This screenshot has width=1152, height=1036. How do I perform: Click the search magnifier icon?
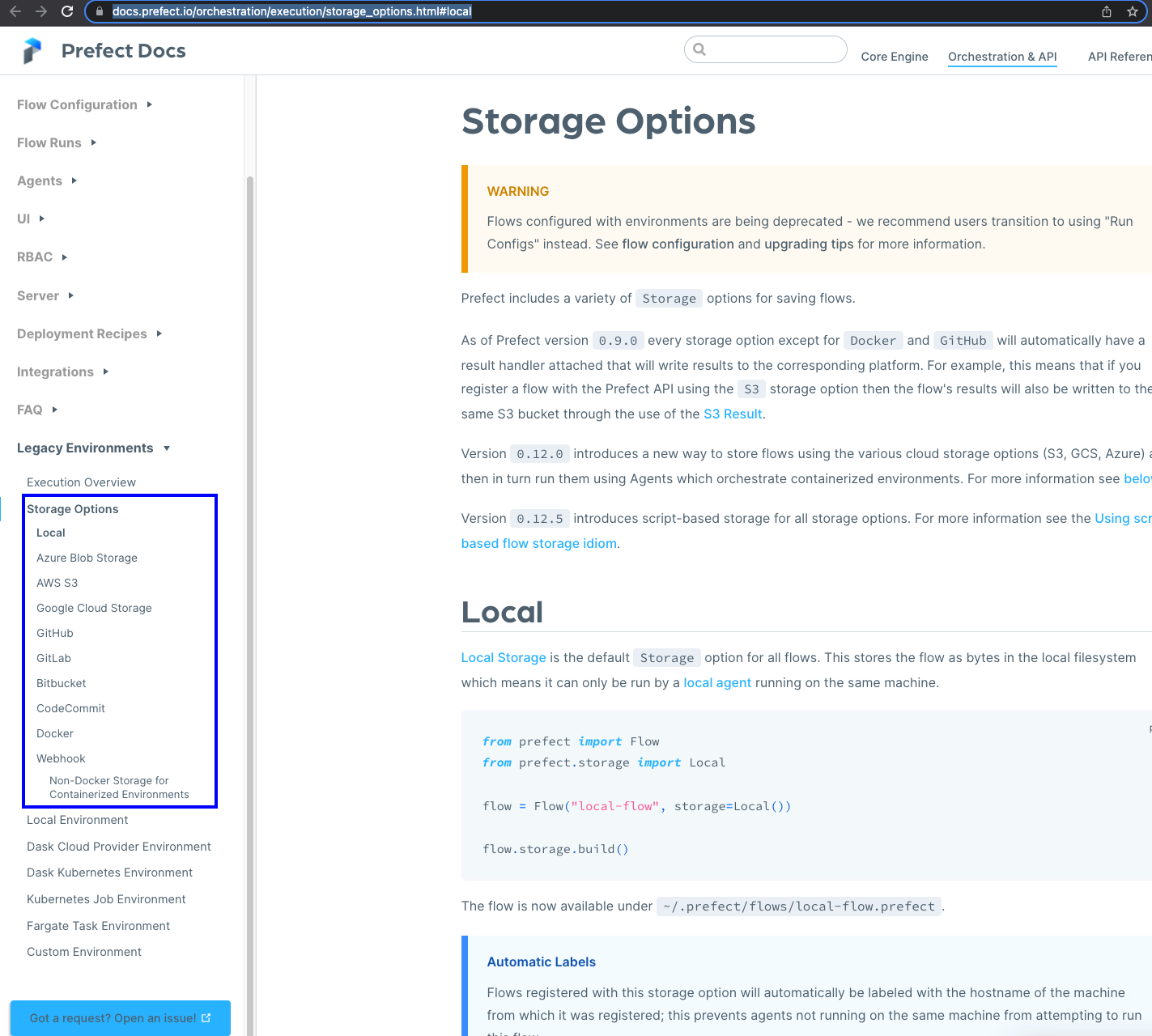tap(699, 49)
